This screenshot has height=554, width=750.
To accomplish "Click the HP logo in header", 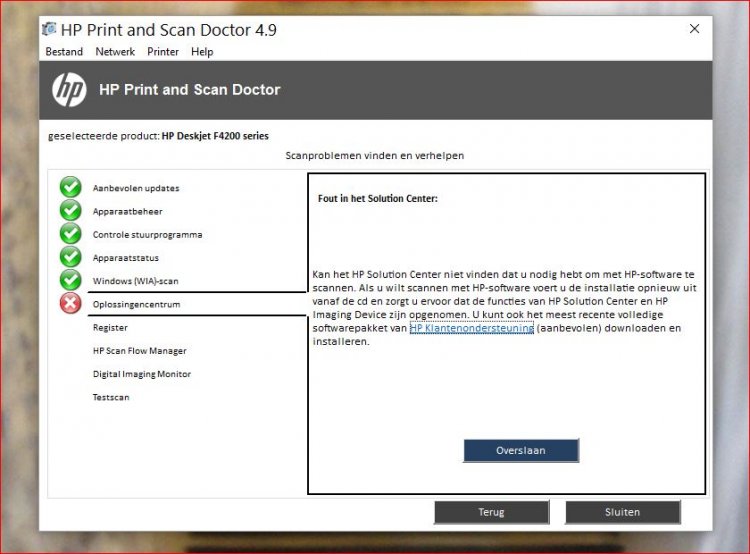I will coord(69,90).
